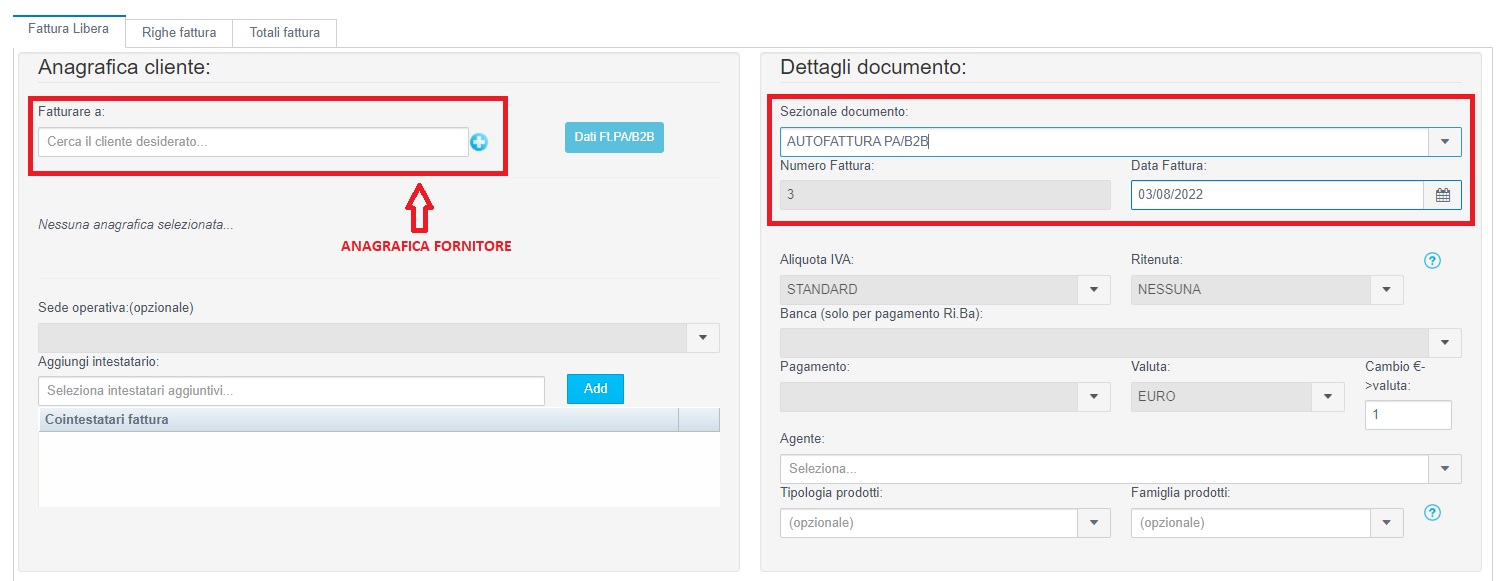Open the Famiglia prodotti dropdown
1499x581 pixels.
pyautogui.click(x=1386, y=523)
